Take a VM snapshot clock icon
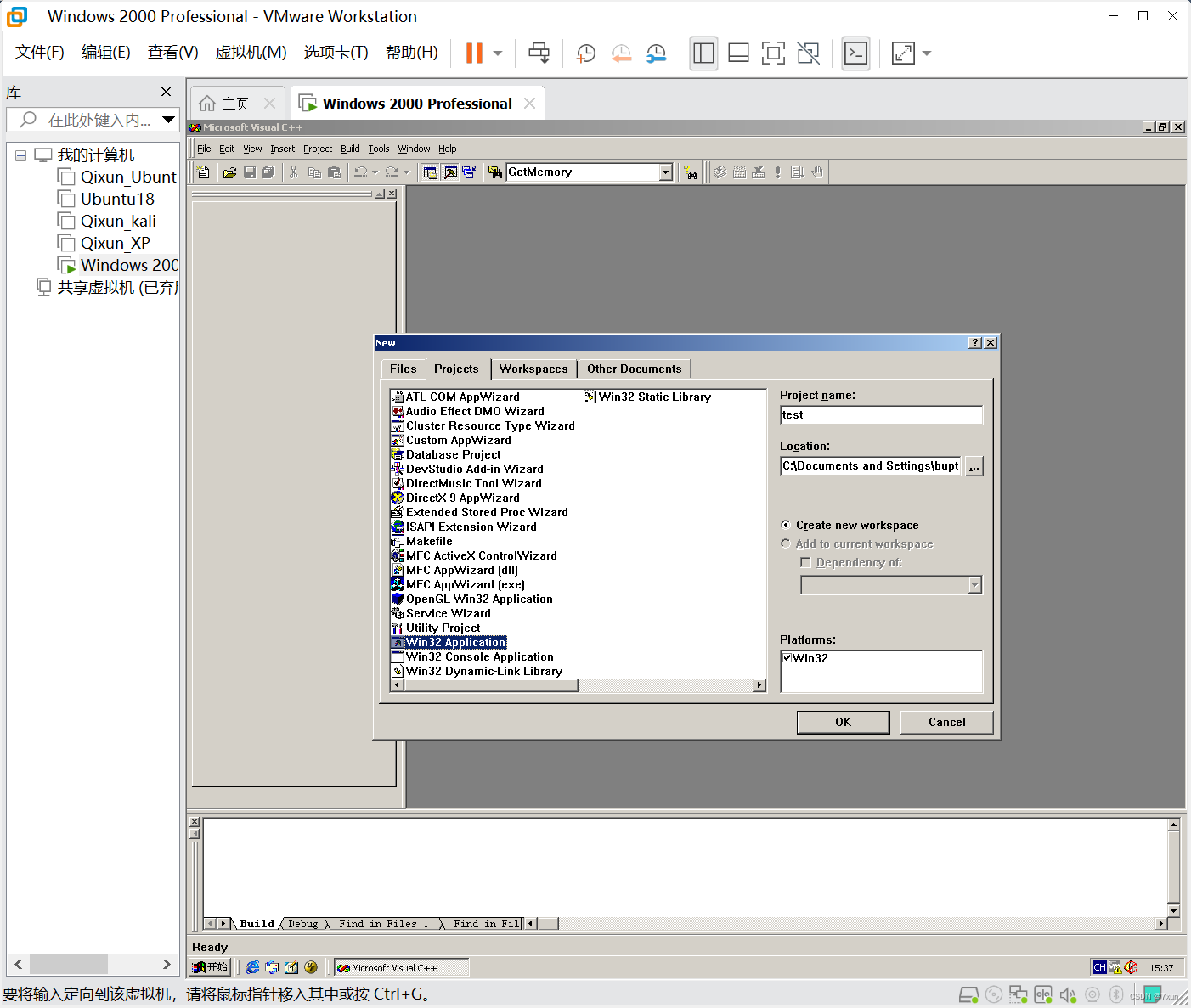The image size is (1191, 1008). [586, 53]
